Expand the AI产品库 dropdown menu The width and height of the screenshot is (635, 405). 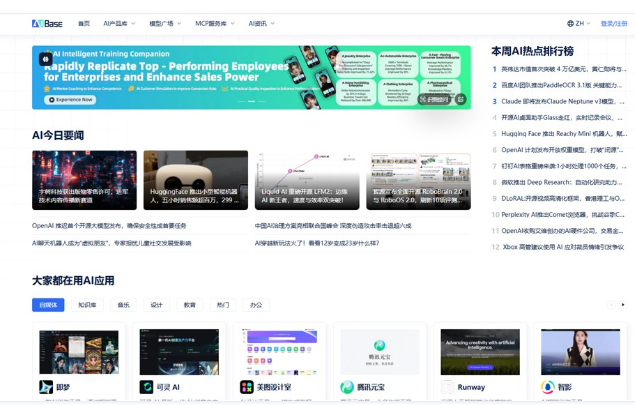[x=119, y=23]
